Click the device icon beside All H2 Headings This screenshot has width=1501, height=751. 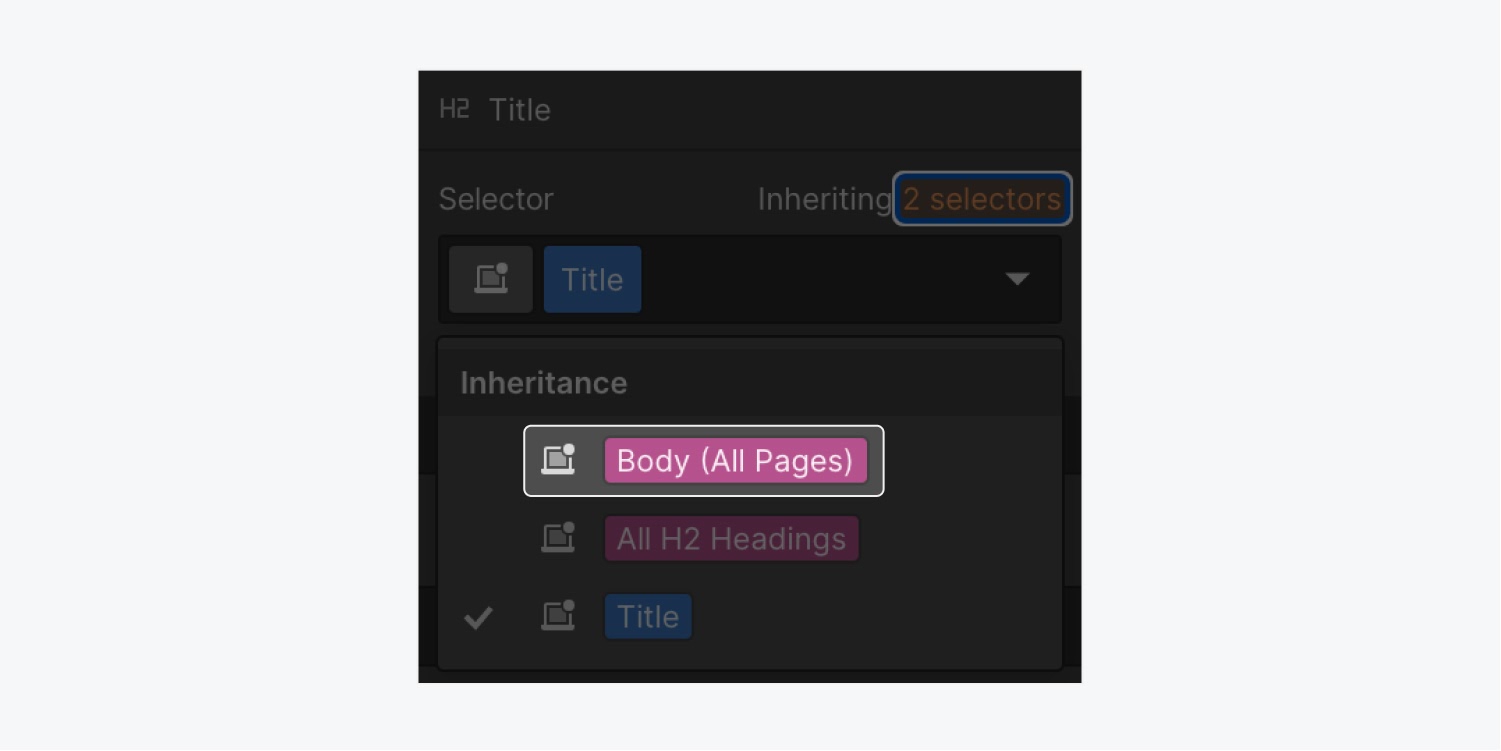(x=558, y=538)
